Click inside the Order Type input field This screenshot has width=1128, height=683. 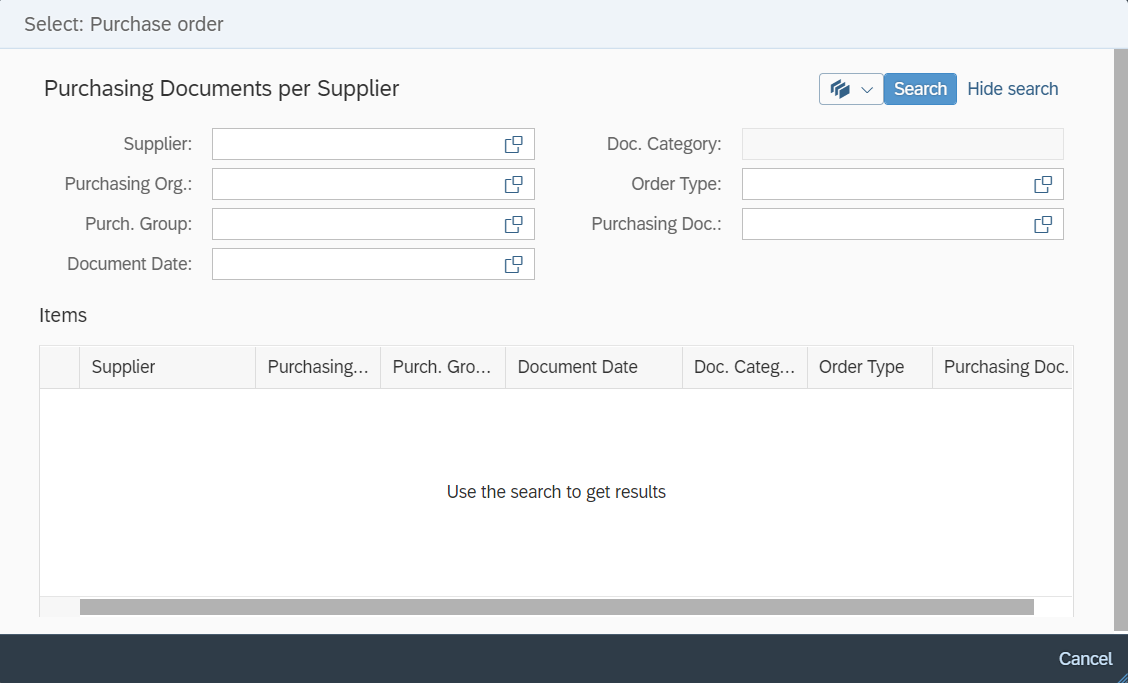coord(885,184)
